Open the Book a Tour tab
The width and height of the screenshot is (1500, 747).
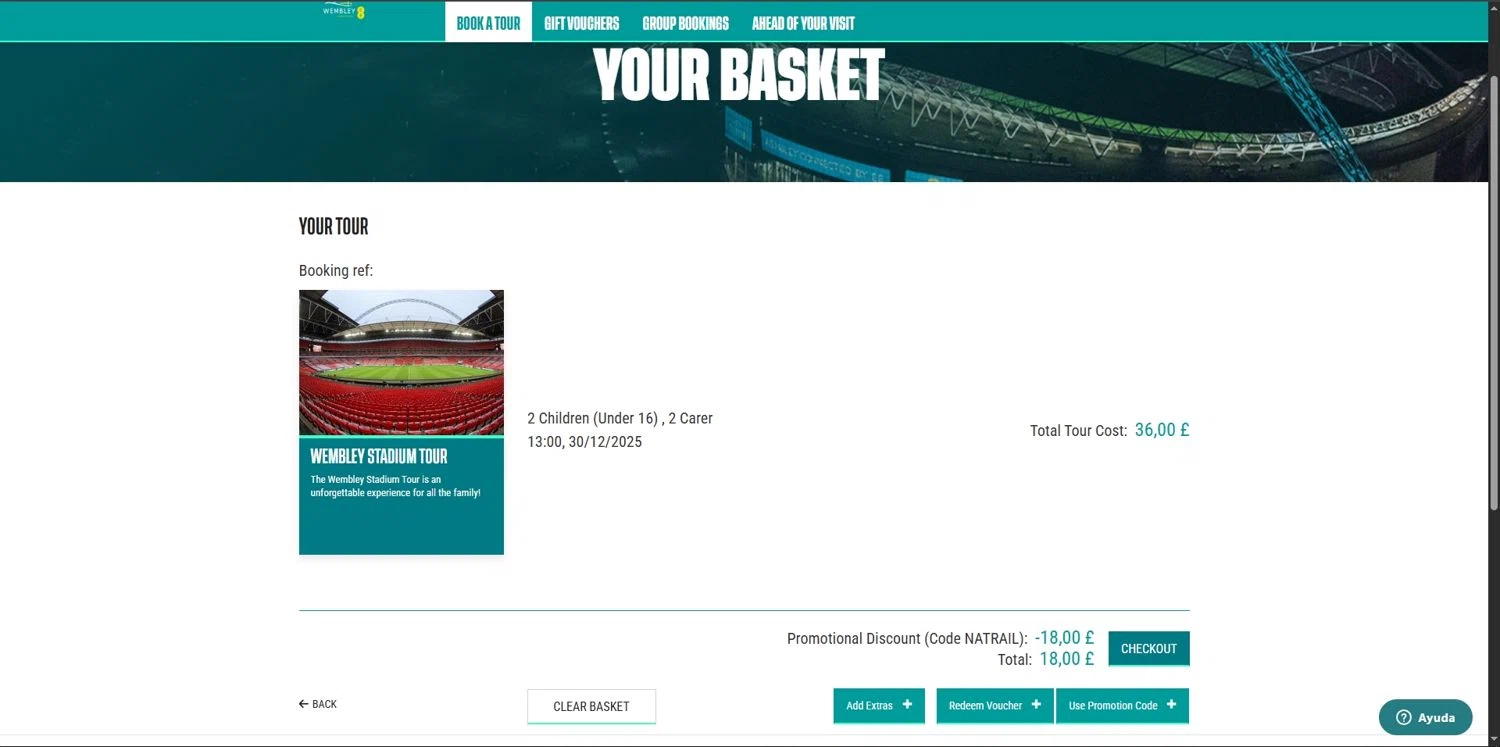[488, 23]
